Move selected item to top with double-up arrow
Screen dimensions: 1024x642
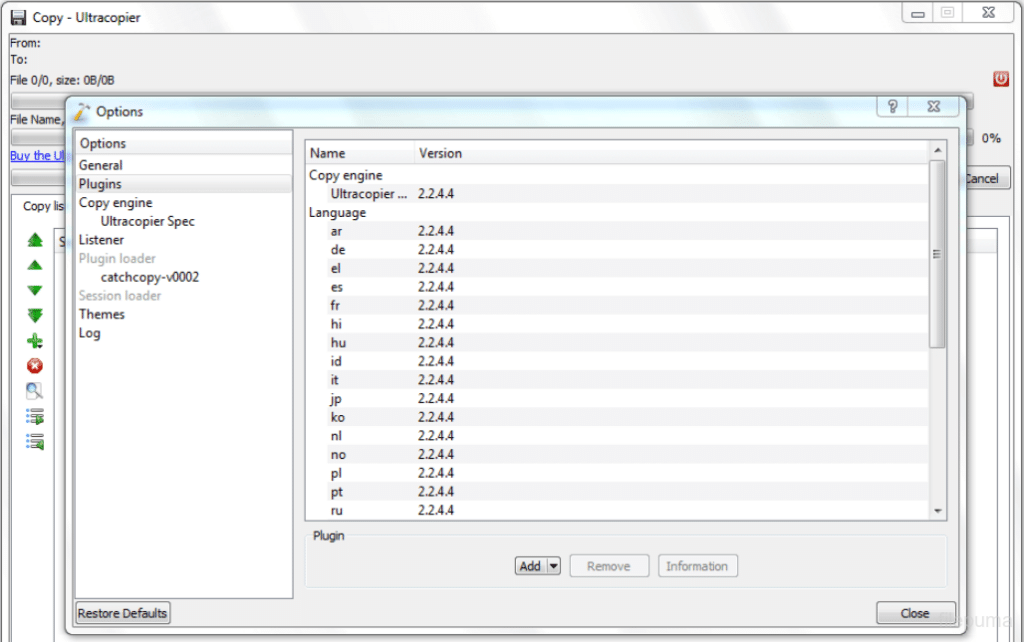tap(35, 240)
